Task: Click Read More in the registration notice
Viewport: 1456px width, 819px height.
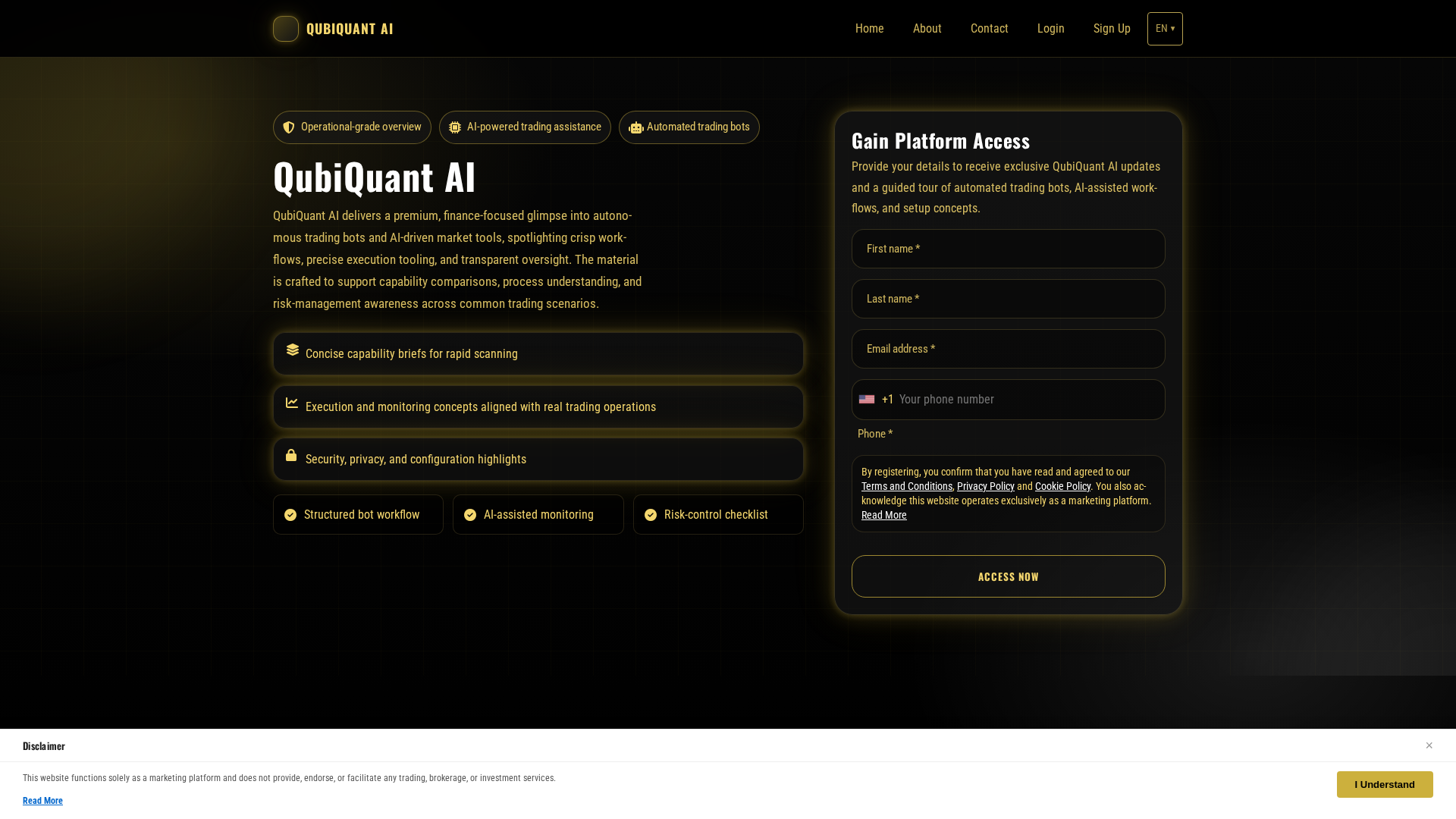Action: tap(884, 515)
